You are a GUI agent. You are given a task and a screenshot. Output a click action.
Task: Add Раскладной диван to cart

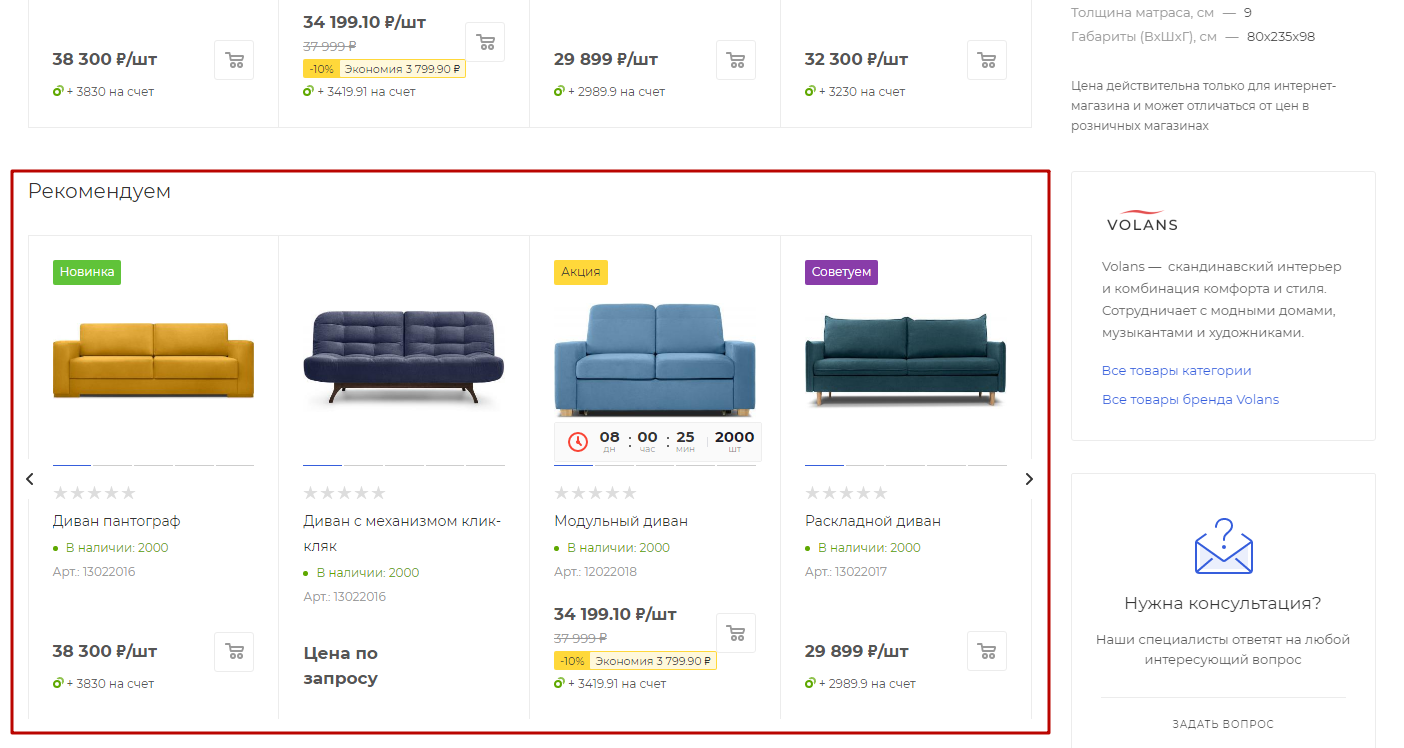(987, 651)
